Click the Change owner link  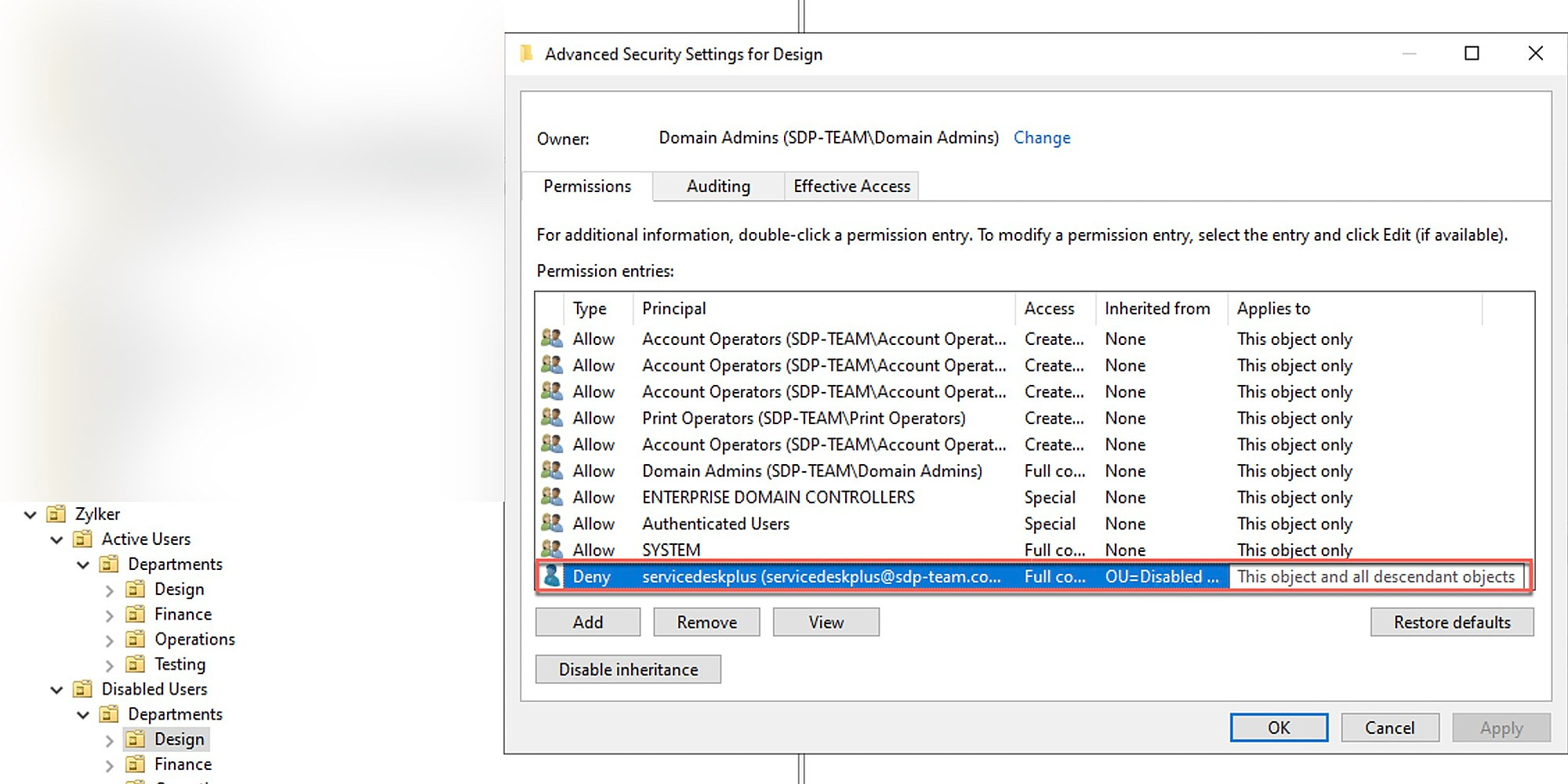[x=1041, y=138]
